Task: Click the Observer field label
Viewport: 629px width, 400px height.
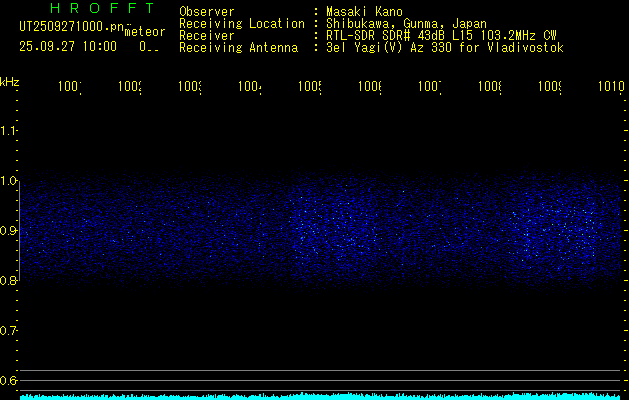Action: 206,12
